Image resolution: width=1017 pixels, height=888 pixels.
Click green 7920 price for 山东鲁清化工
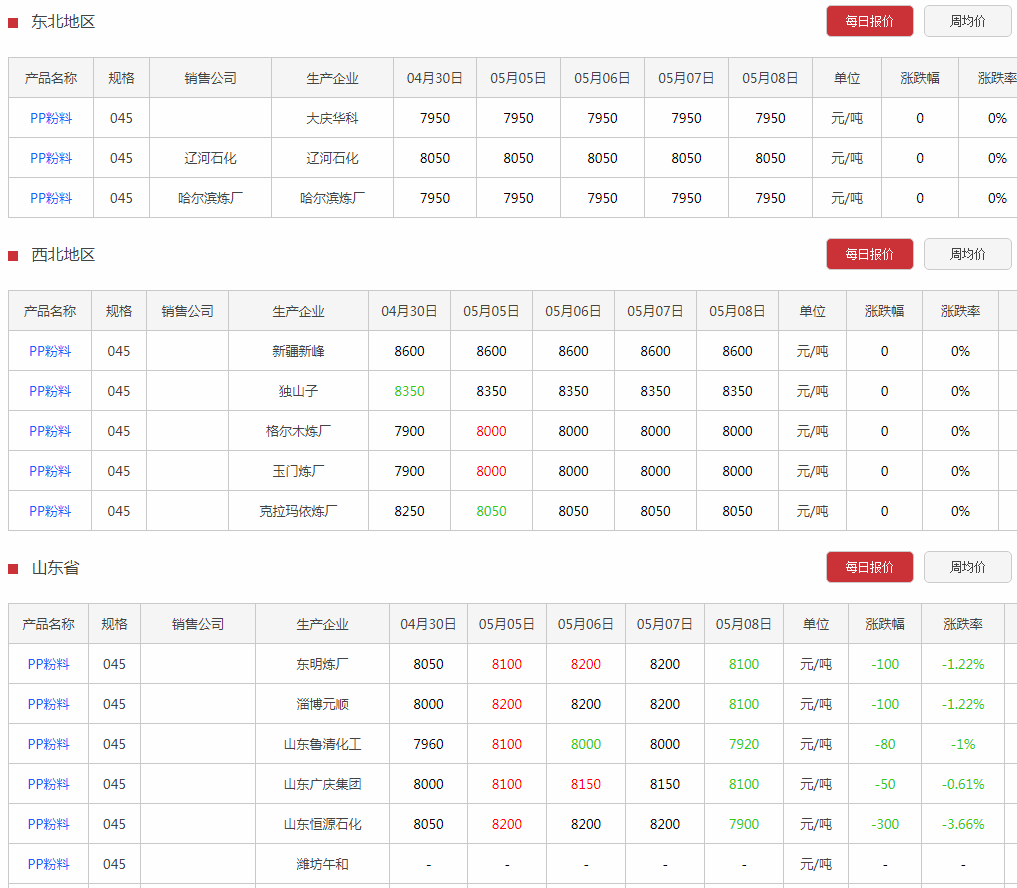(744, 745)
